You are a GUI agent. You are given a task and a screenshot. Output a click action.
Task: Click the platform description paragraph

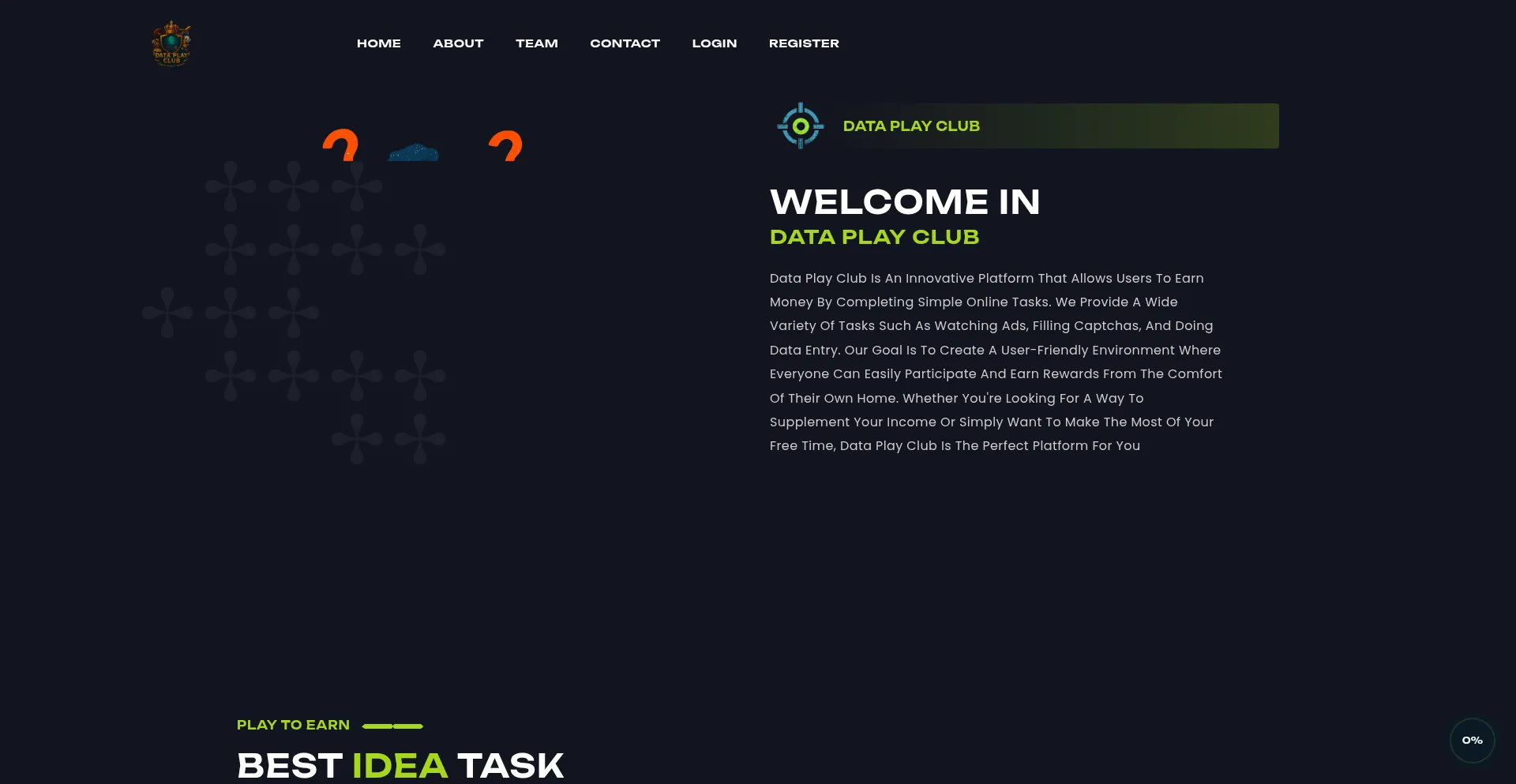click(x=995, y=362)
